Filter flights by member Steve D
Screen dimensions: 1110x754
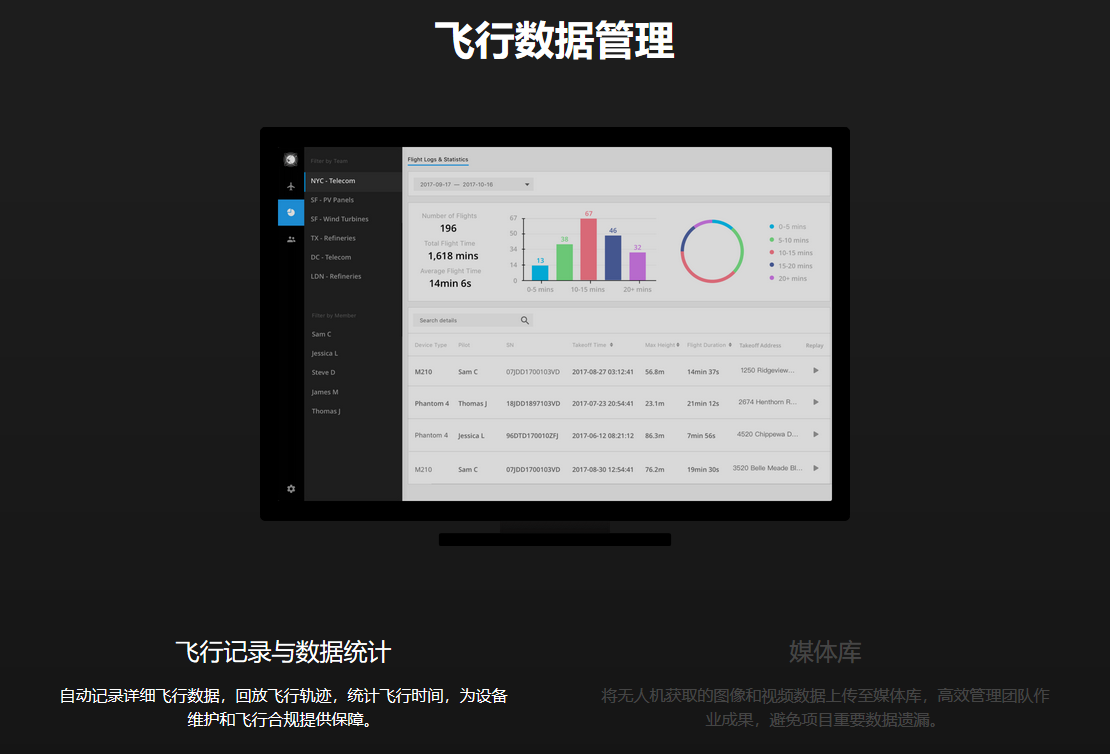[x=323, y=373]
